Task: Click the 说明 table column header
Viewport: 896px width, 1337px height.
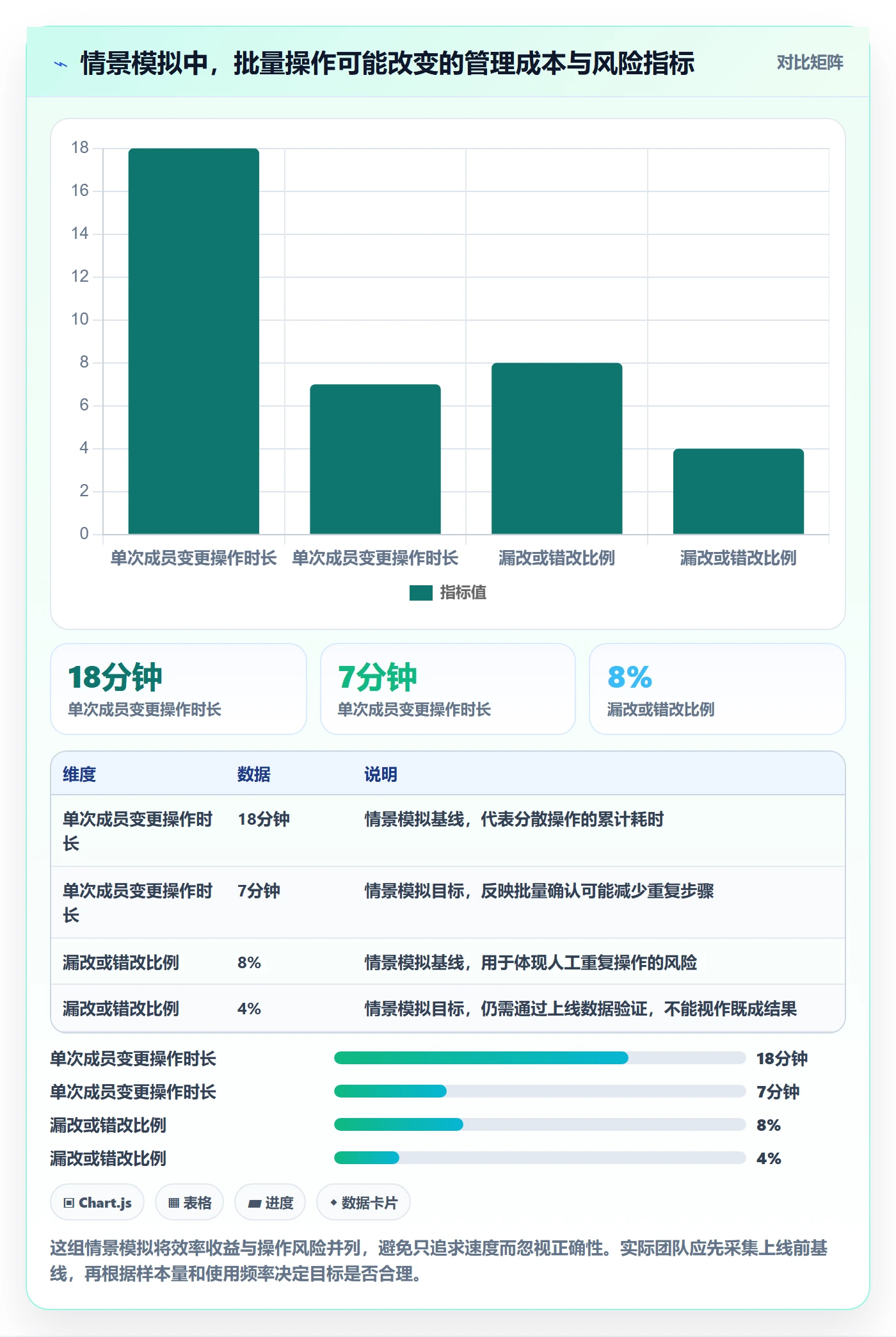Action: pos(381,775)
